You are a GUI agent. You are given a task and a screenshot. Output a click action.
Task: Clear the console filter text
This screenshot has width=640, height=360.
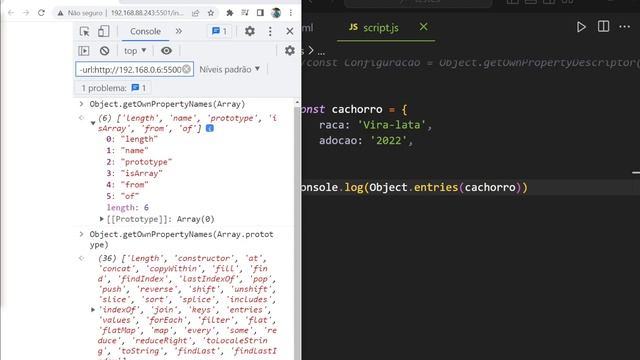coord(187,69)
